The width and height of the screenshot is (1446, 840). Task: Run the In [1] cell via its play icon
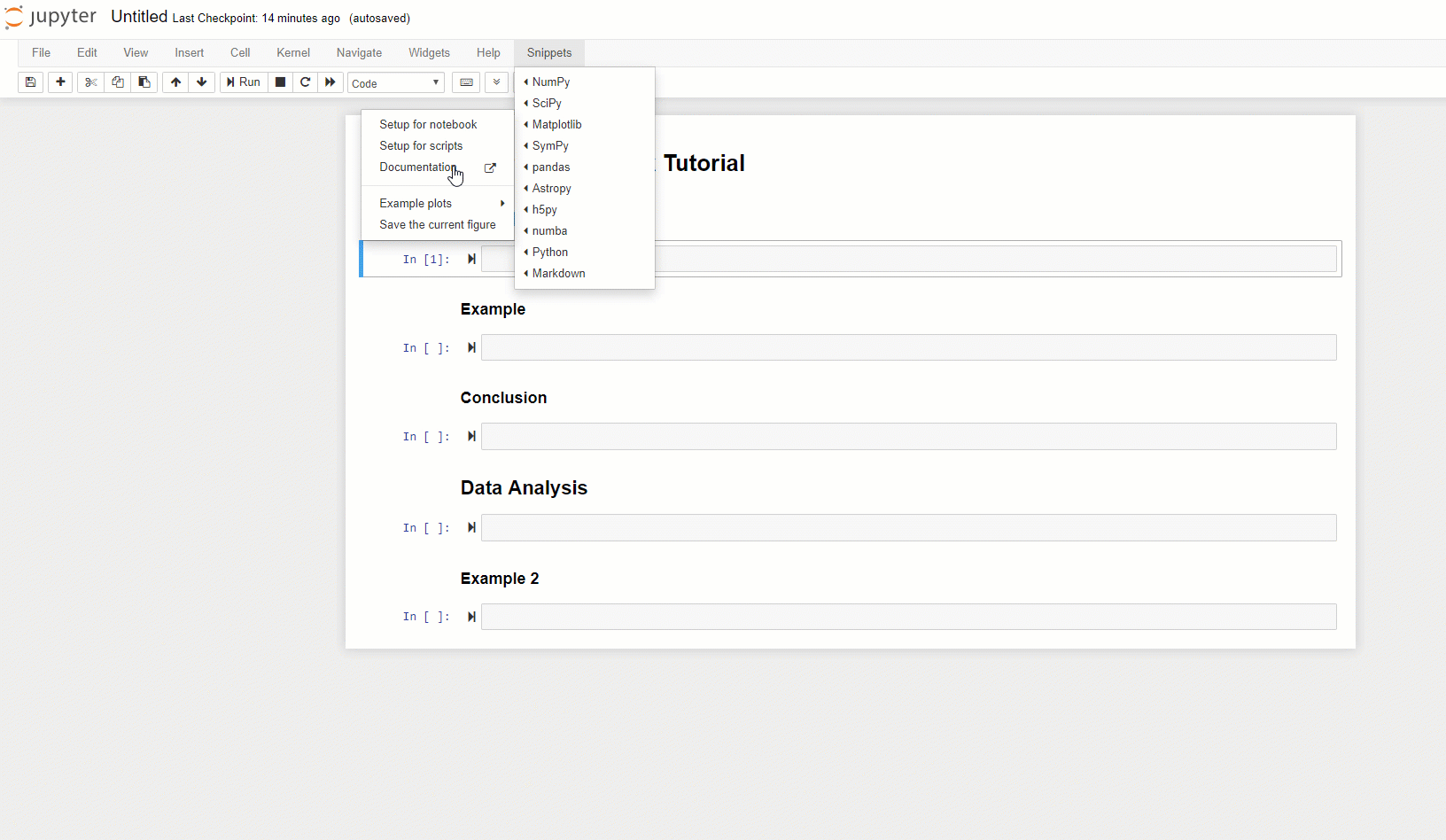point(471,259)
